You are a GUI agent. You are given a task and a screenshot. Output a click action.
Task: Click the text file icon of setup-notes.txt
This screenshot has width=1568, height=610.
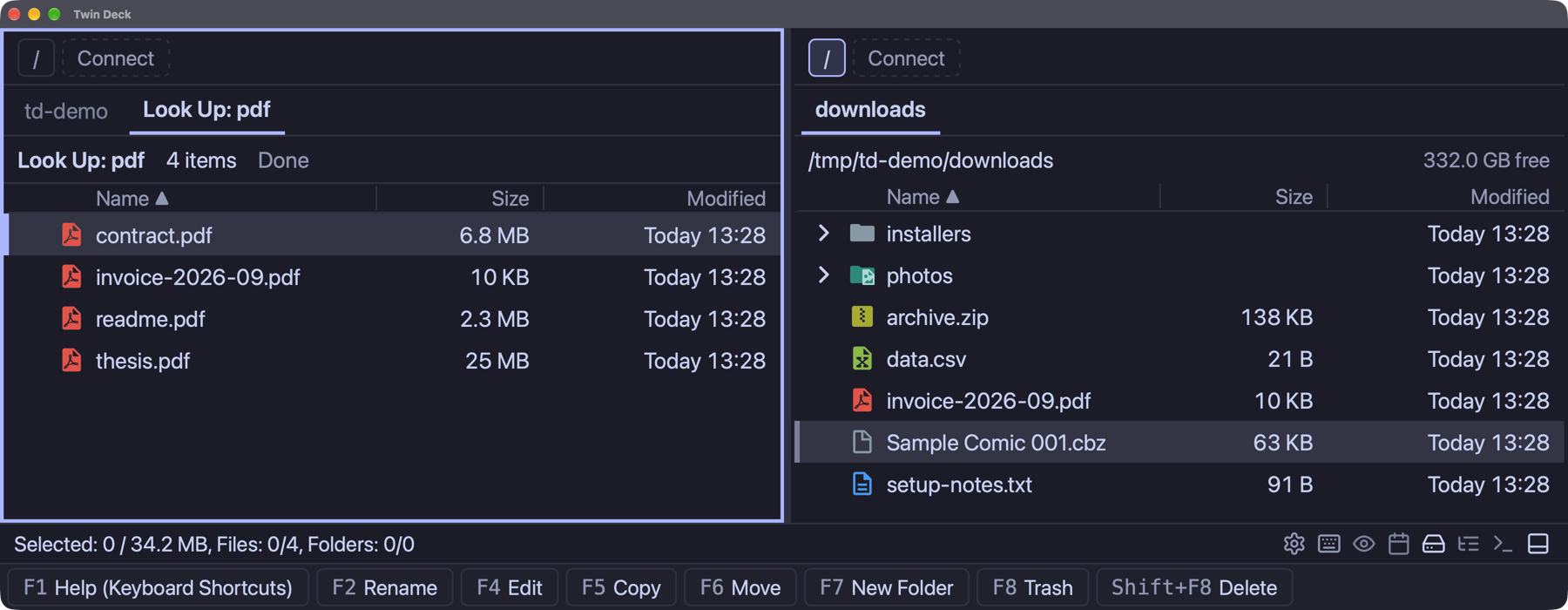(862, 484)
